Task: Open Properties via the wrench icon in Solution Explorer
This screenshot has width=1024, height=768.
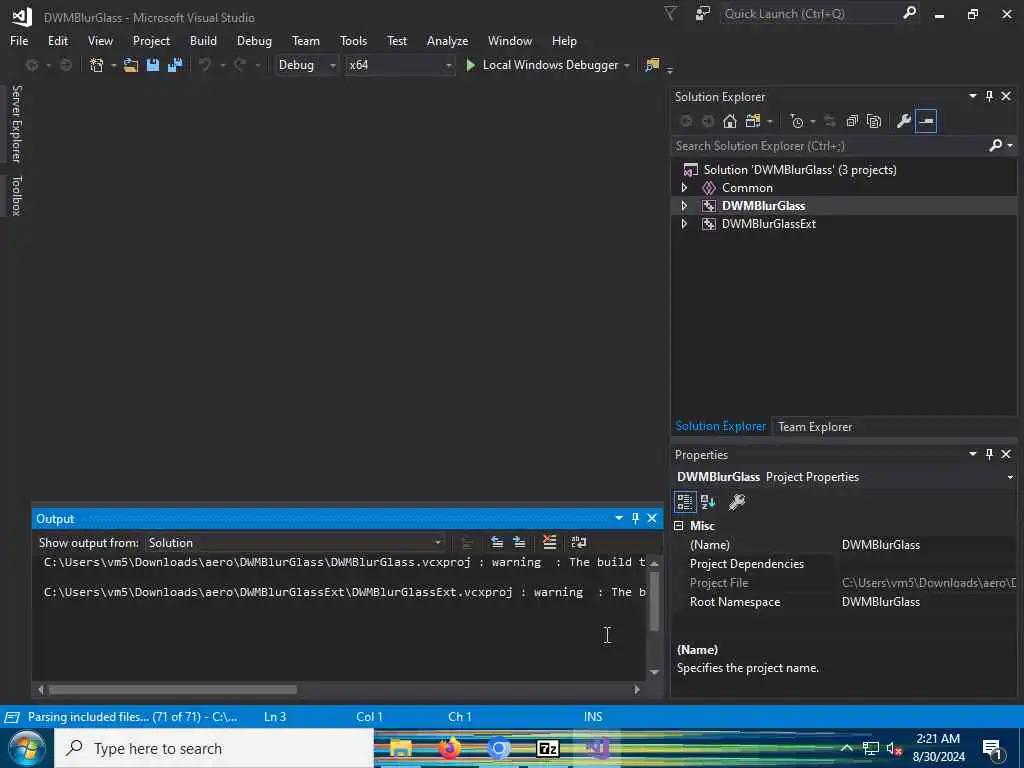Action: coord(904,121)
